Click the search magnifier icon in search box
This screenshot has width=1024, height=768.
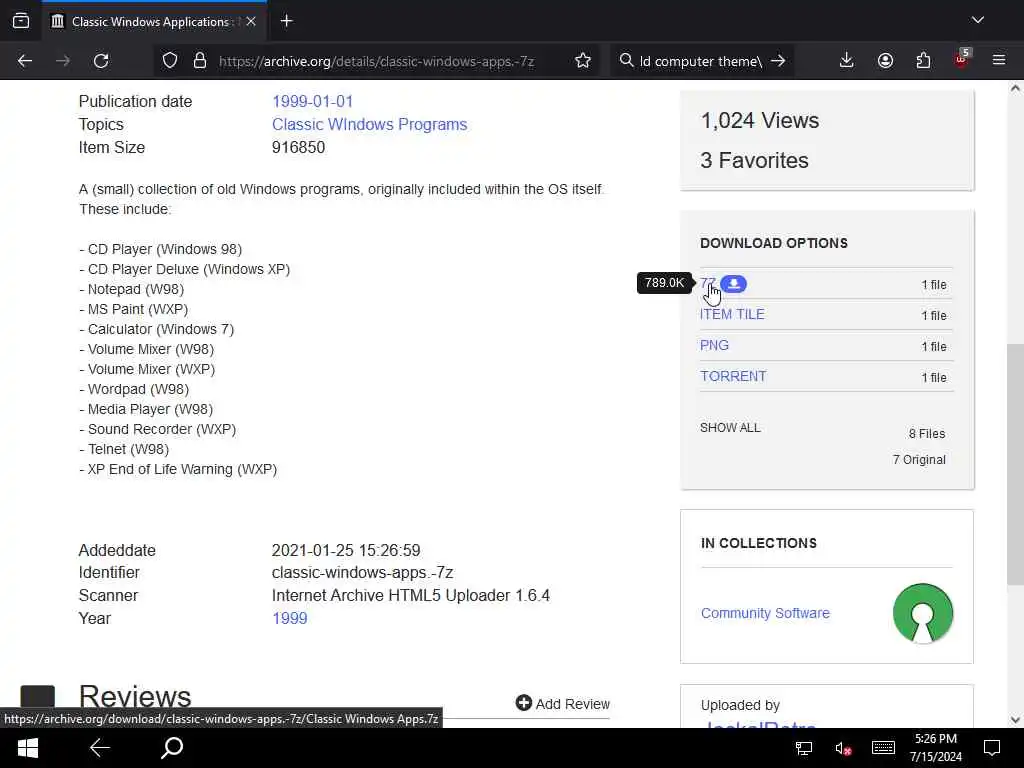pyautogui.click(x=626, y=60)
